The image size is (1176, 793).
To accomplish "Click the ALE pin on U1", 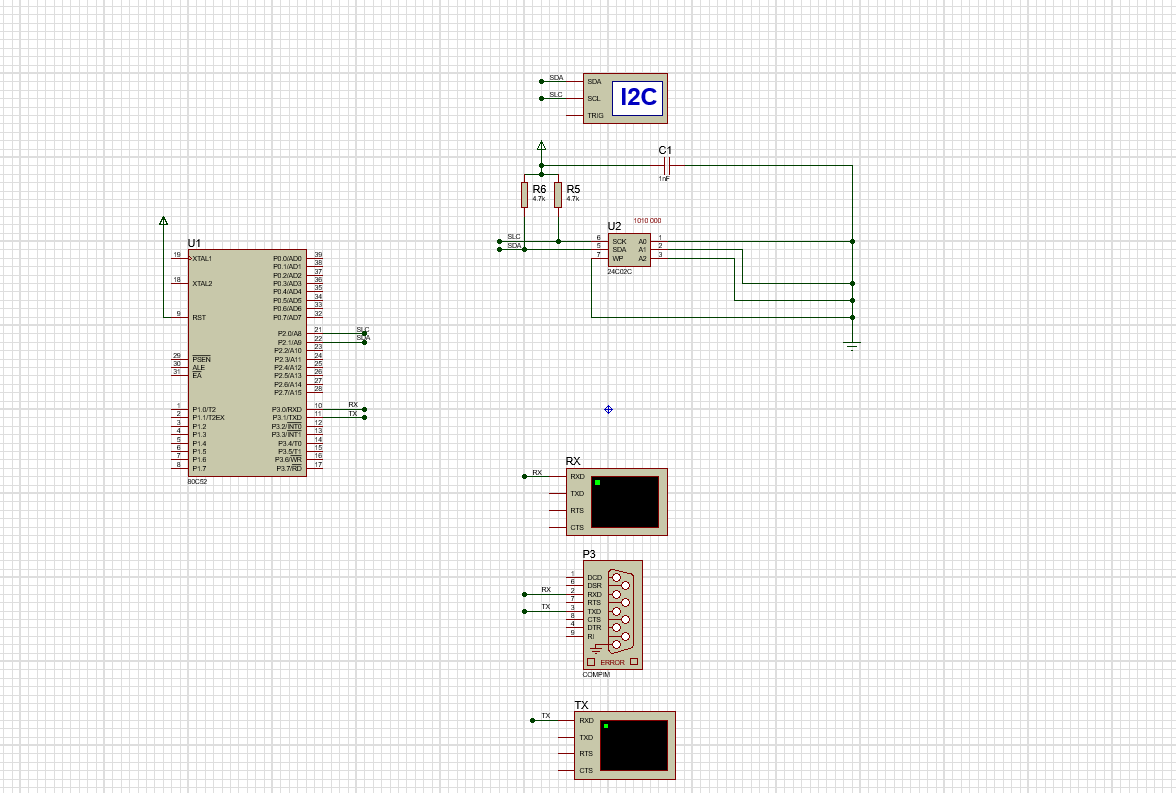I will pos(199,368).
